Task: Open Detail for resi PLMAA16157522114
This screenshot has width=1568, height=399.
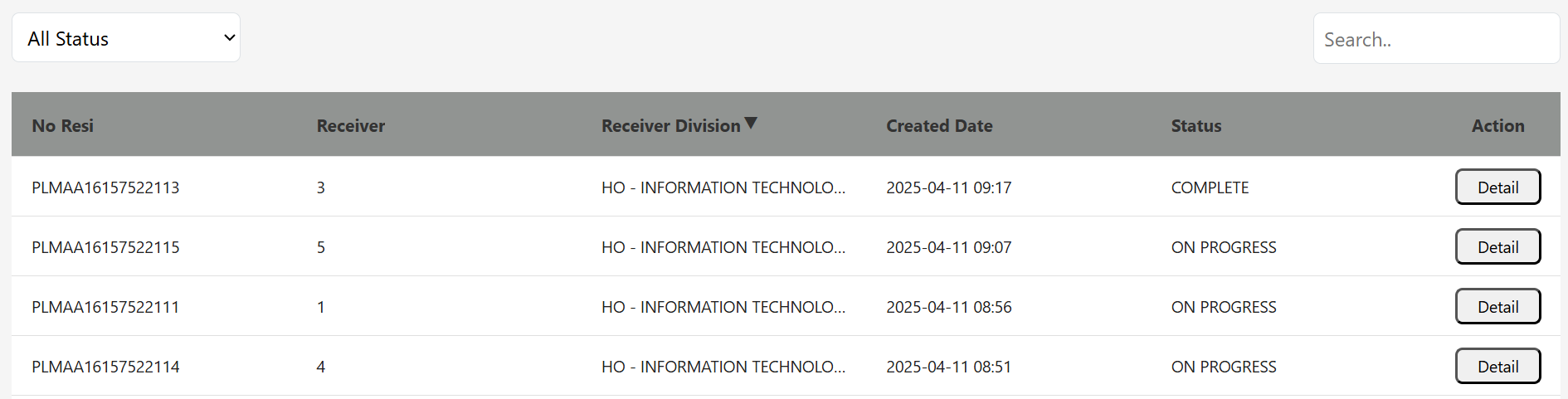Action: point(1498,366)
